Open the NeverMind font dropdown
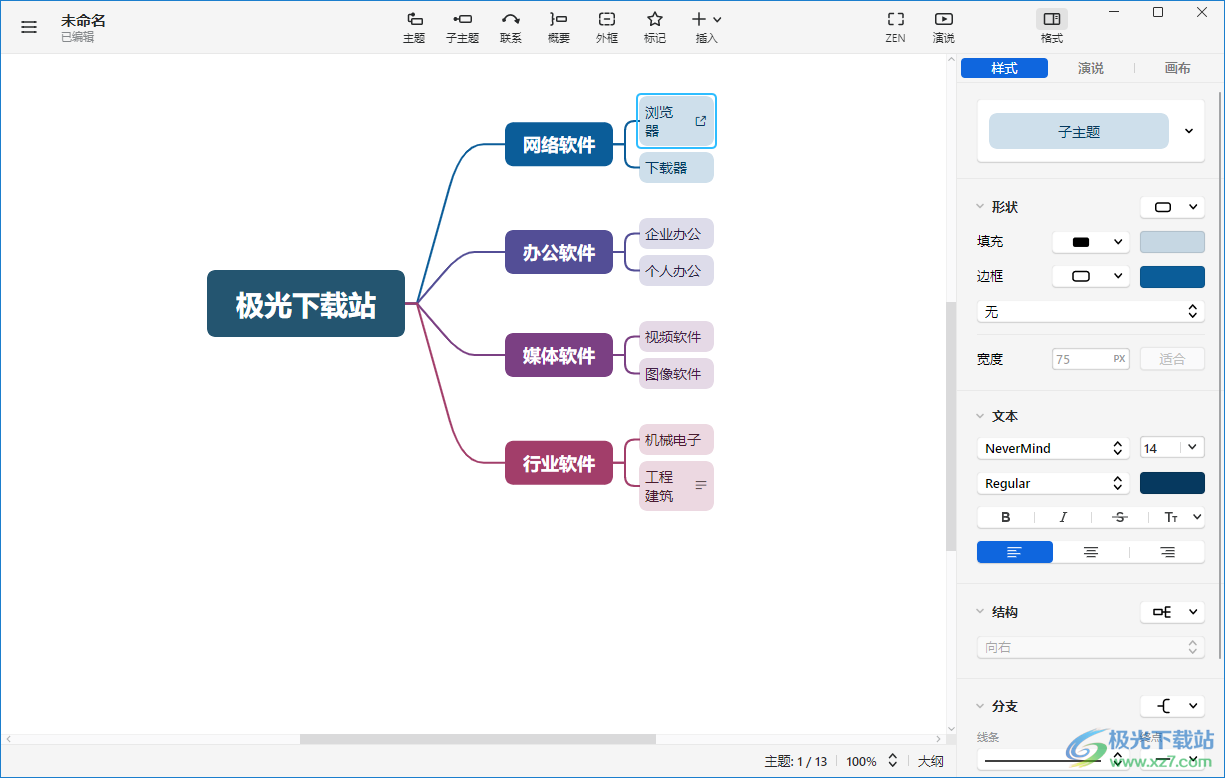This screenshot has width=1225, height=778. (1053, 448)
